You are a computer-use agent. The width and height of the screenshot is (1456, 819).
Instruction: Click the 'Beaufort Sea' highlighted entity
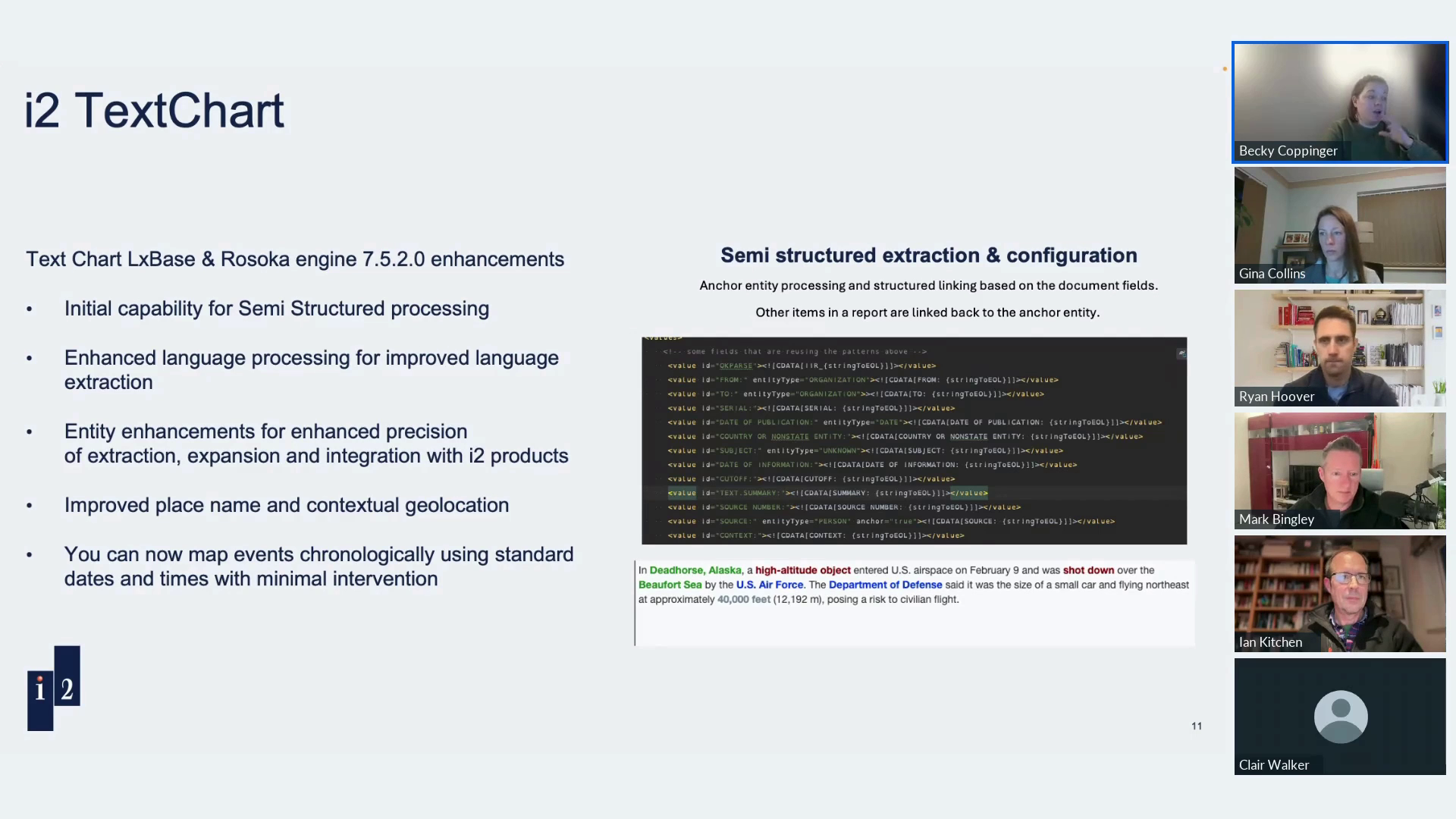click(x=670, y=585)
